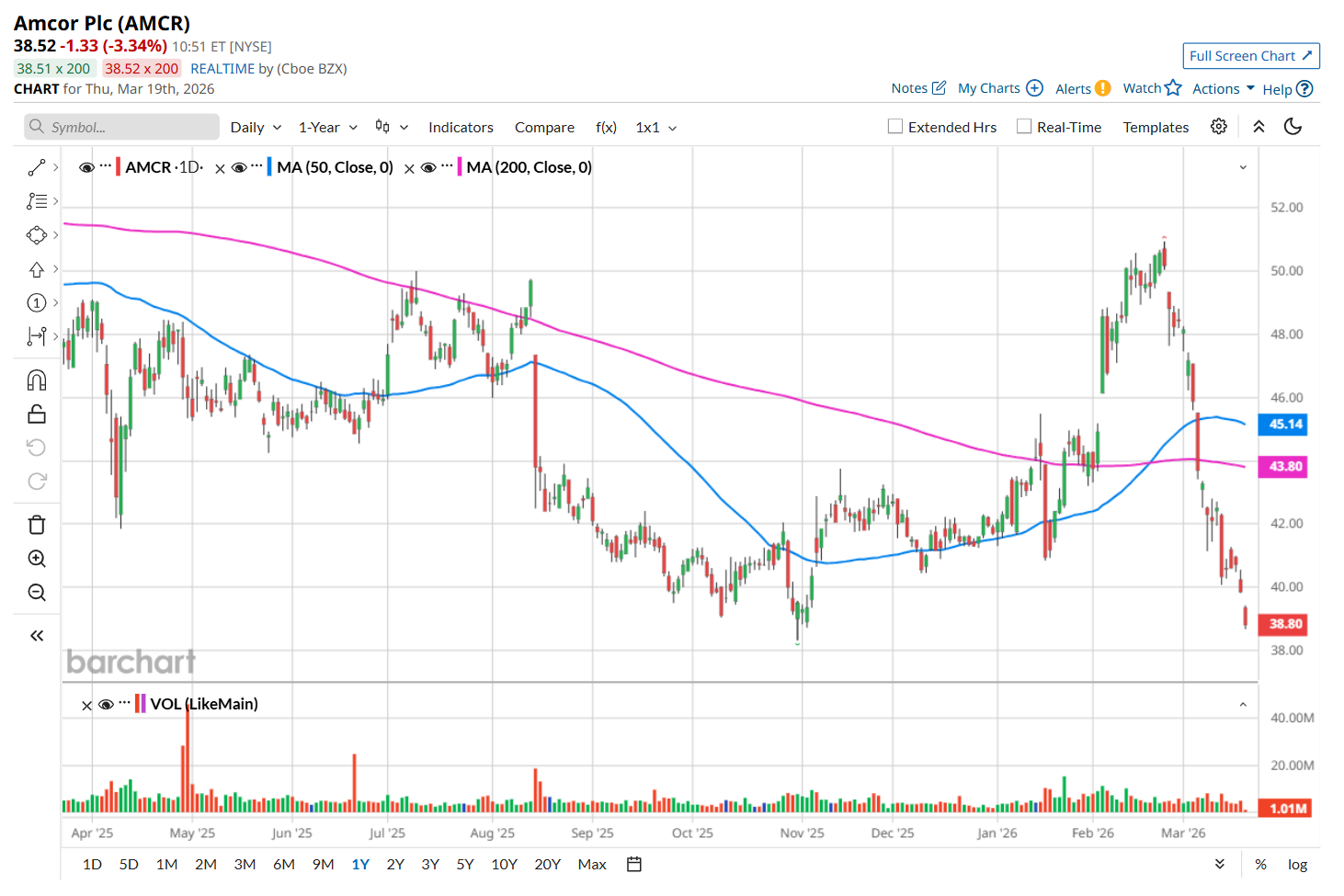Toggle visibility of MA 50 line
The width and height of the screenshot is (1344, 896).
(239, 167)
